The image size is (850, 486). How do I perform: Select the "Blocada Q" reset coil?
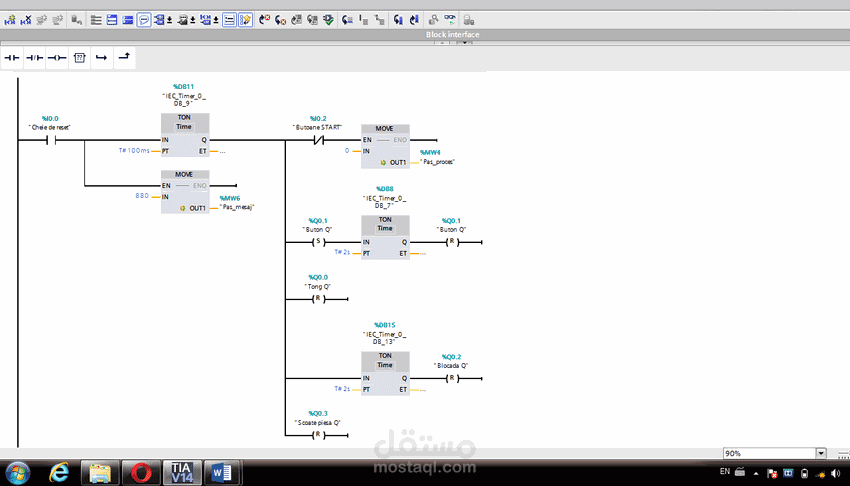coord(452,378)
